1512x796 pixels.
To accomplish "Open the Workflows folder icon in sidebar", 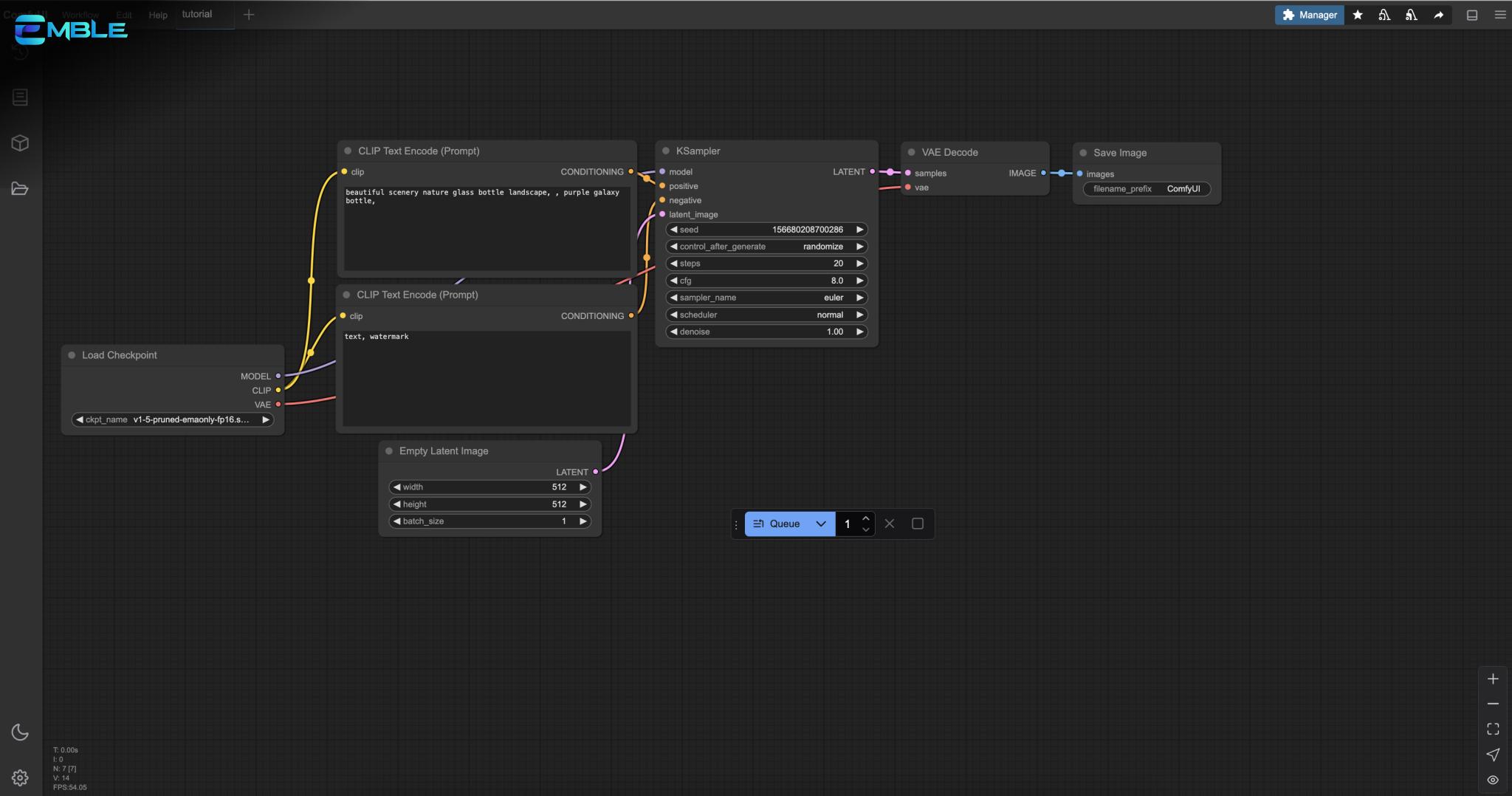I will point(20,189).
